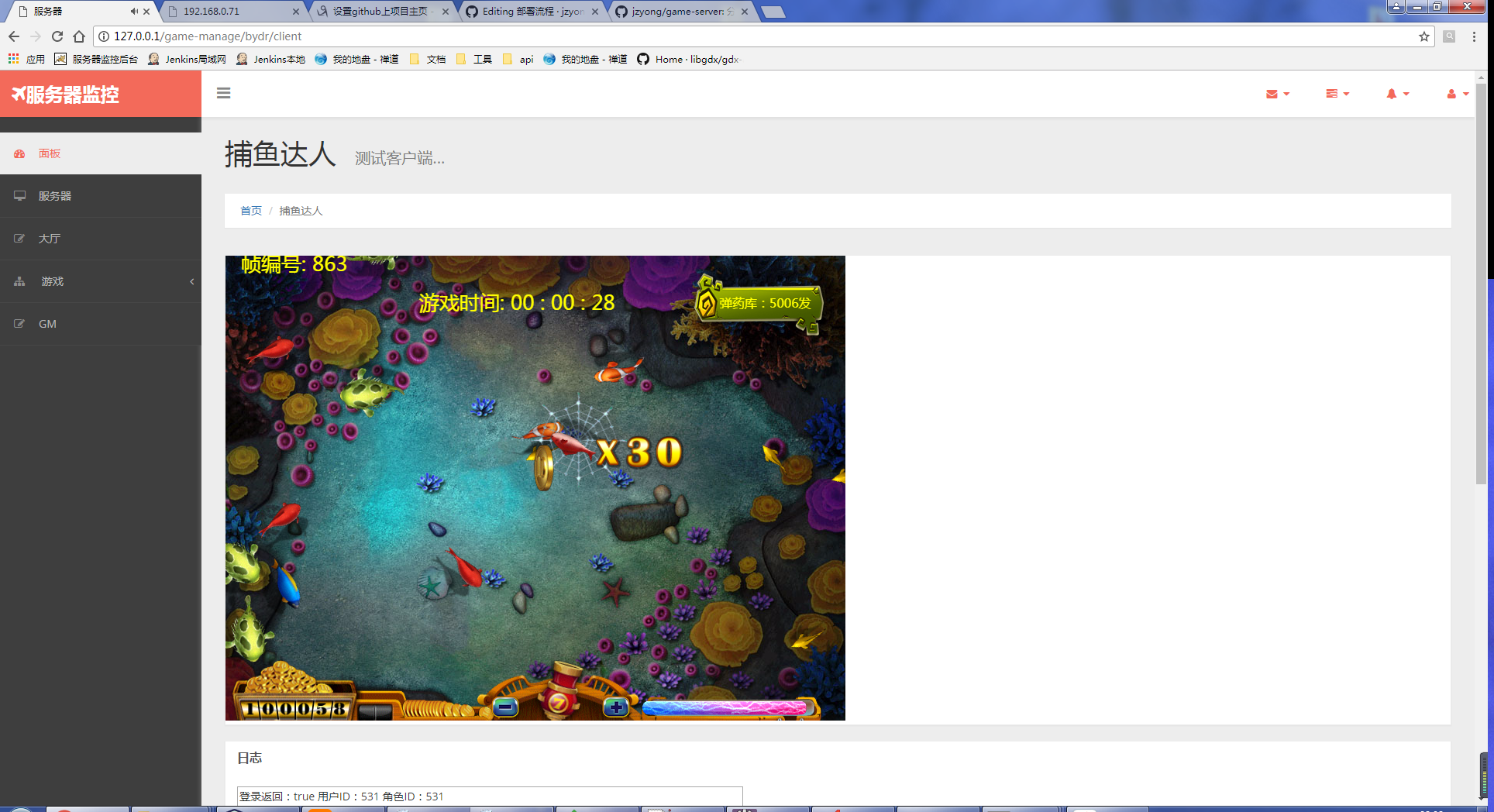Expand the 游戏 sidebar menu
This screenshot has width=1494, height=812.
[101, 281]
